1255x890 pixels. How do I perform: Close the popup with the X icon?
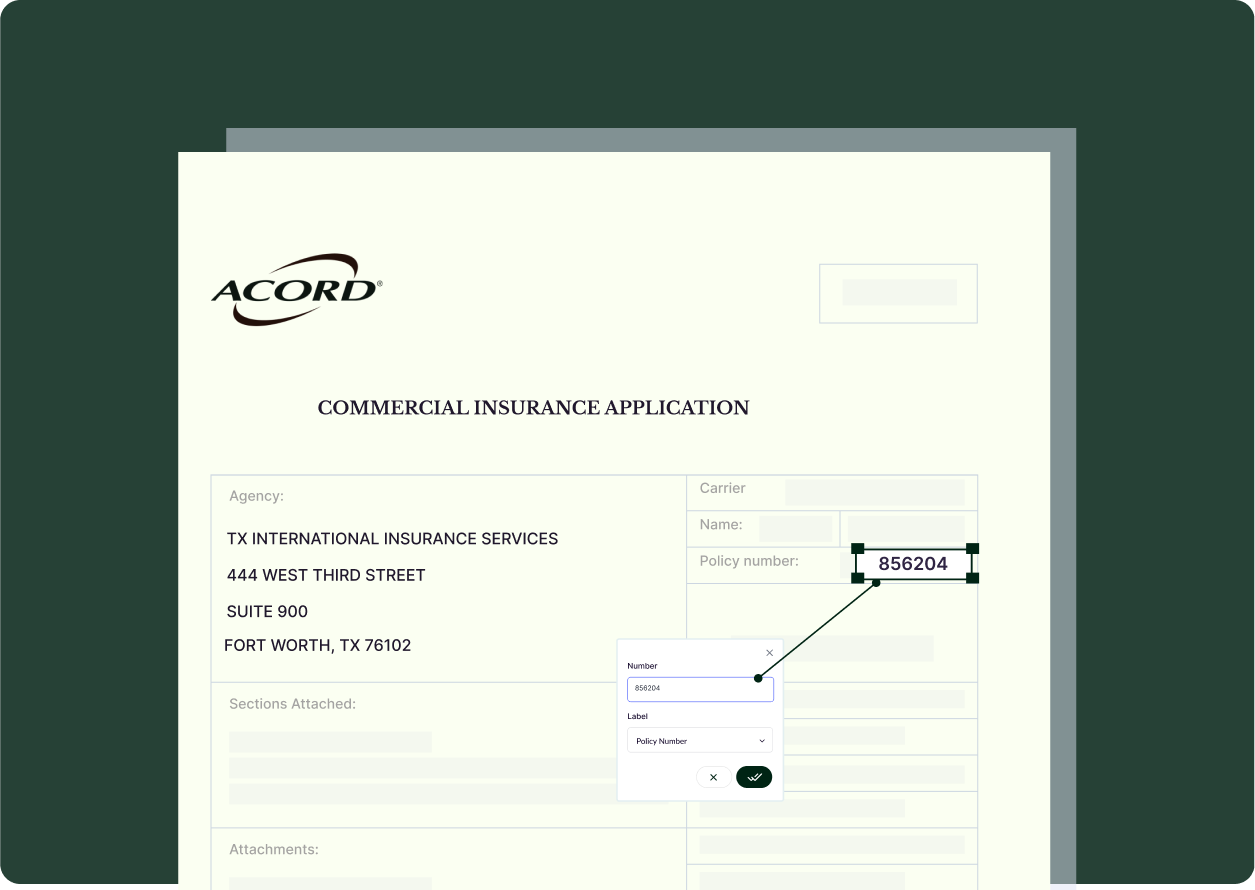769,653
